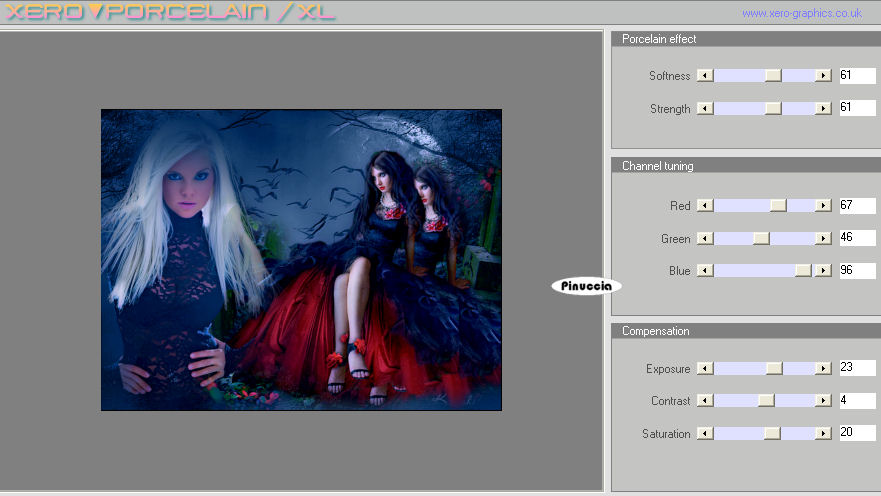881x496 pixels.
Task: Decrease Saturation with left arrow
Action: point(705,433)
